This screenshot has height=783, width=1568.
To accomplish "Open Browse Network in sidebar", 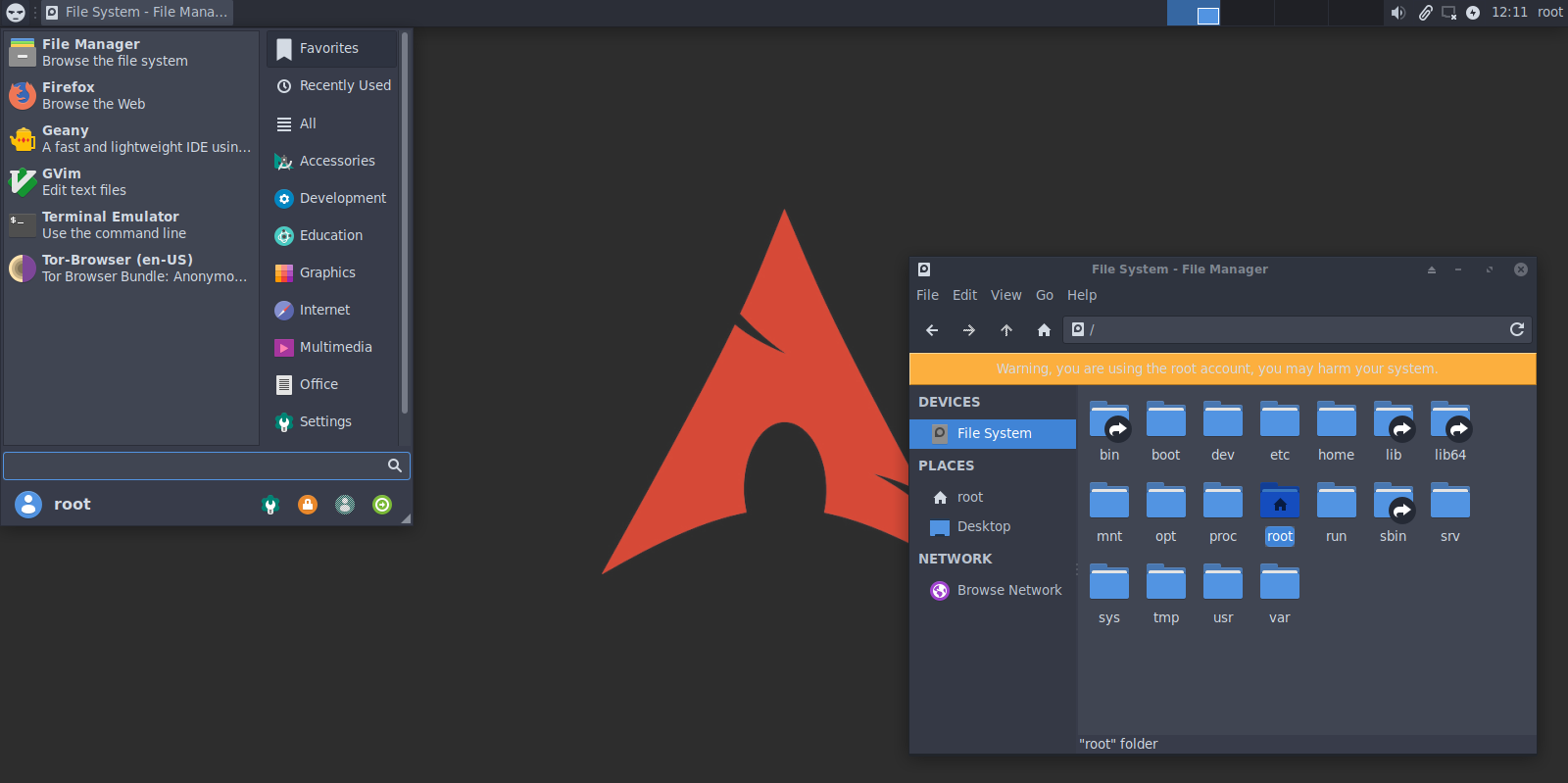I will pyautogui.click(x=993, y=590).
